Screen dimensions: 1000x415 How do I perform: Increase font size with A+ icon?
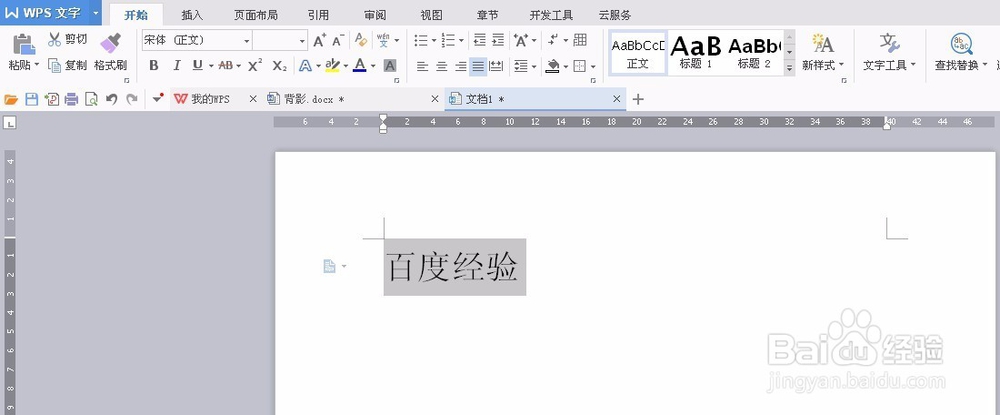320,40
